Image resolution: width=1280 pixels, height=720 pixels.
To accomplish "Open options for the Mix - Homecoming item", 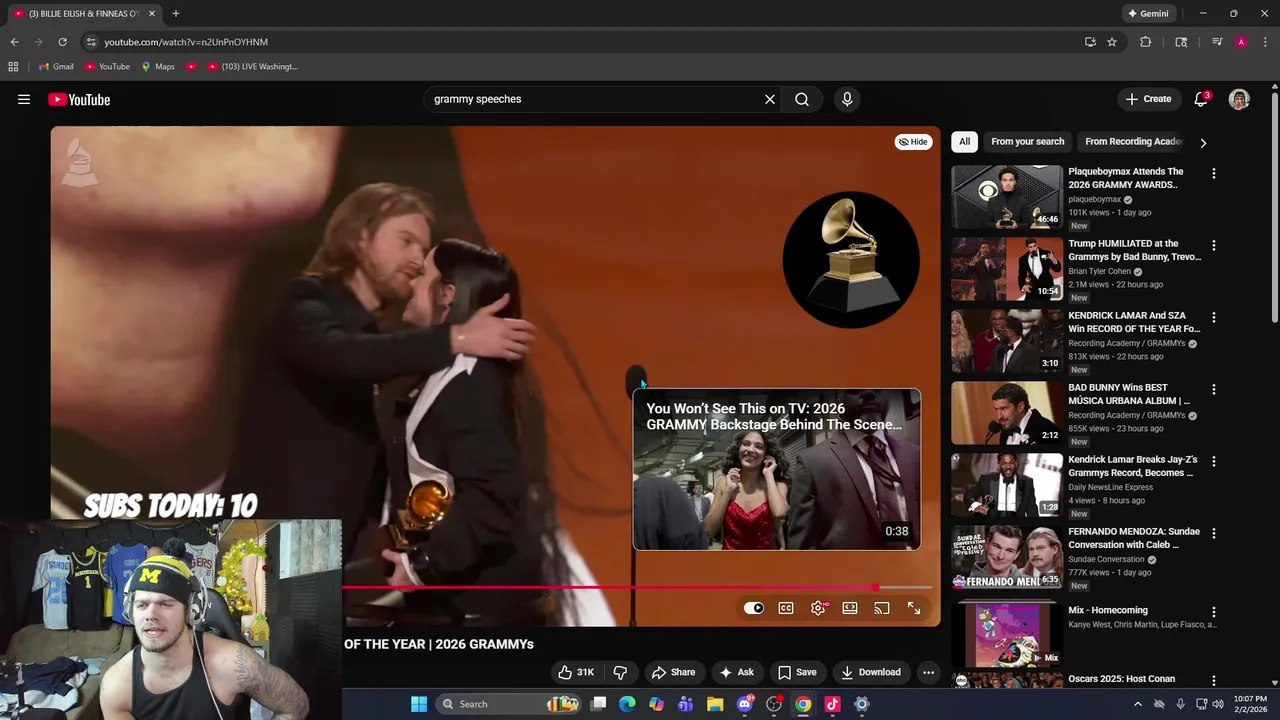I will [1214, 612].
